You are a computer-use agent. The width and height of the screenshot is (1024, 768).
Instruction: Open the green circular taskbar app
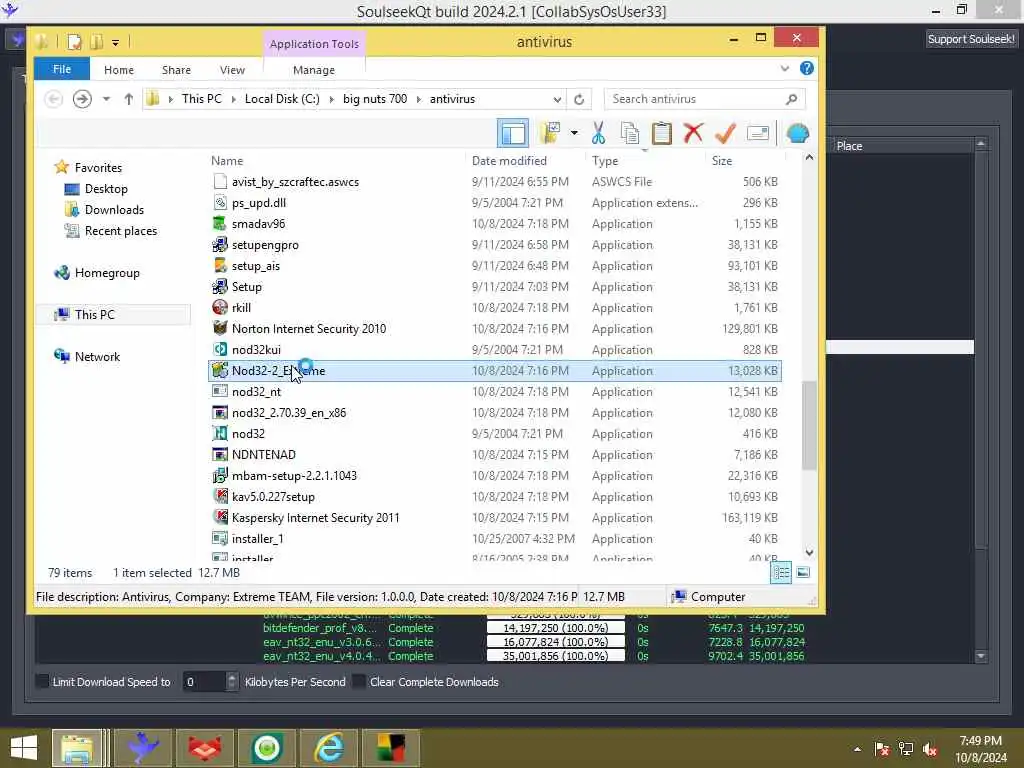(267, 748)
